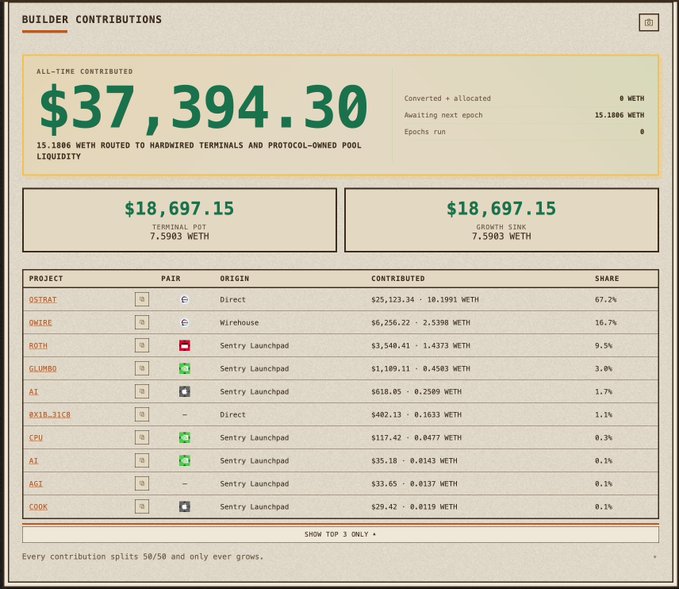Click the 67.2% share value

(605, 299)
